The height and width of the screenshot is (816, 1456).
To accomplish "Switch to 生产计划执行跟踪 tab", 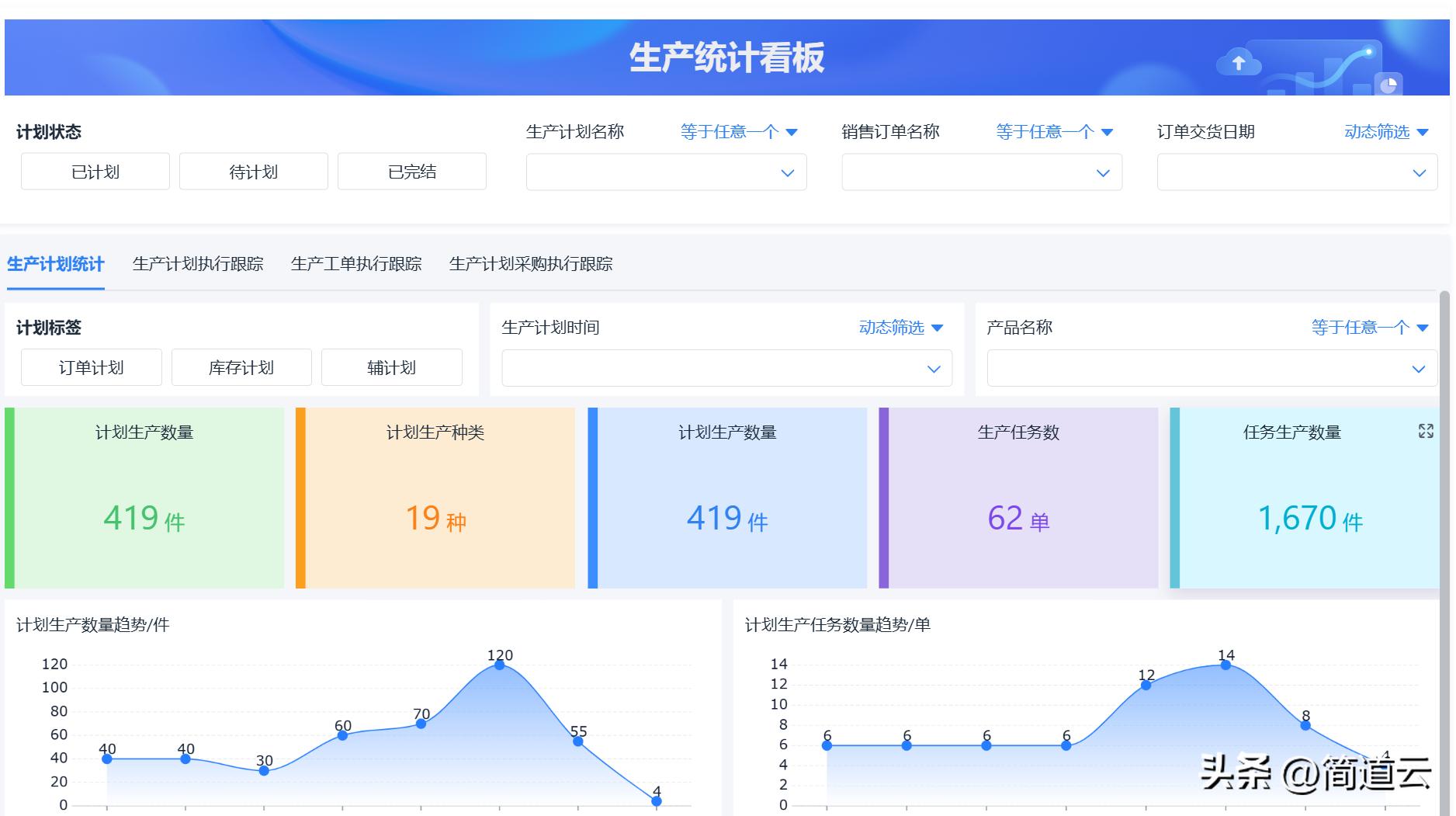I will point(198,264).
